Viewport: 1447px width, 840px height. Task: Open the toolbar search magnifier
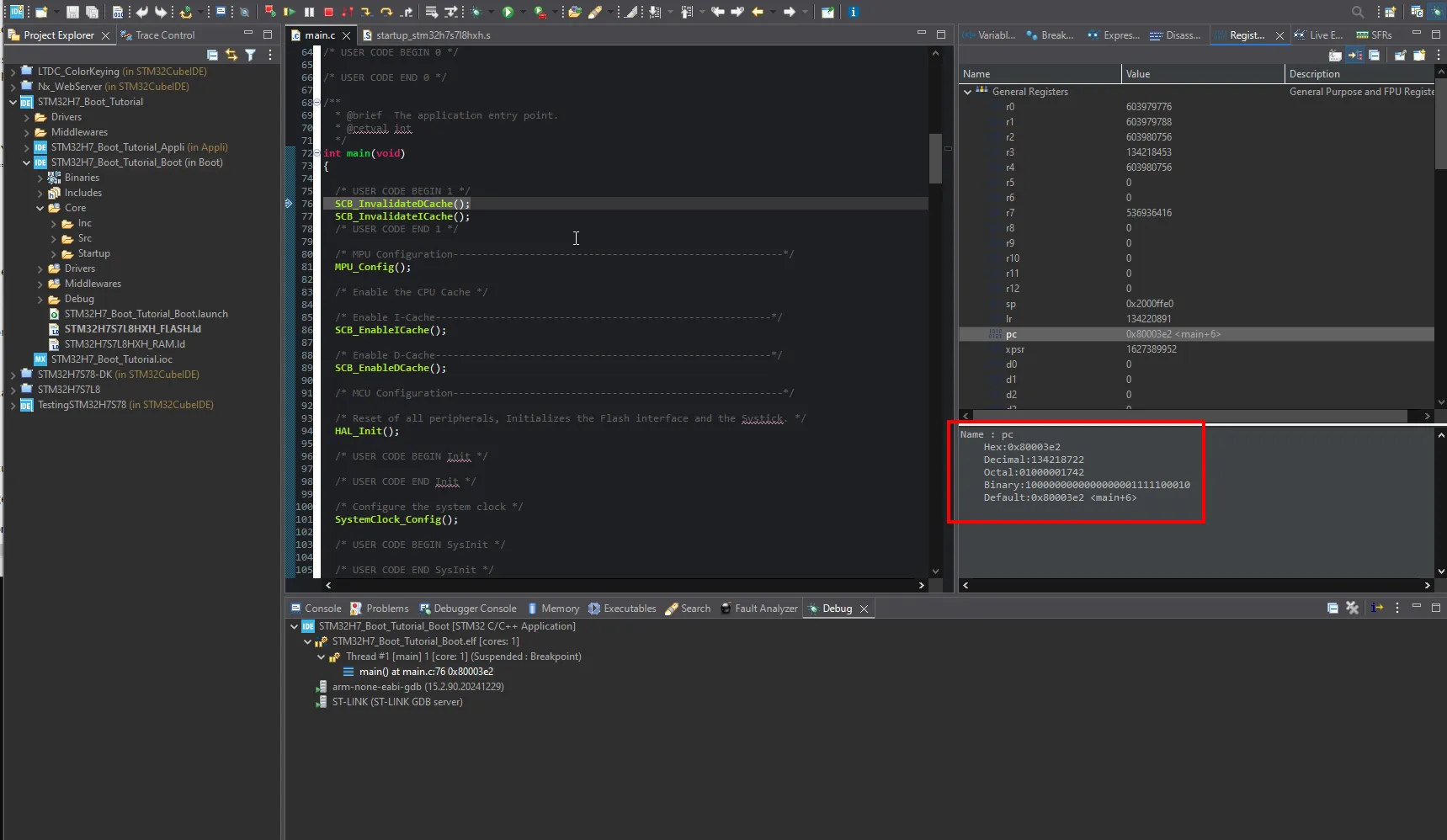point(1358,12)
